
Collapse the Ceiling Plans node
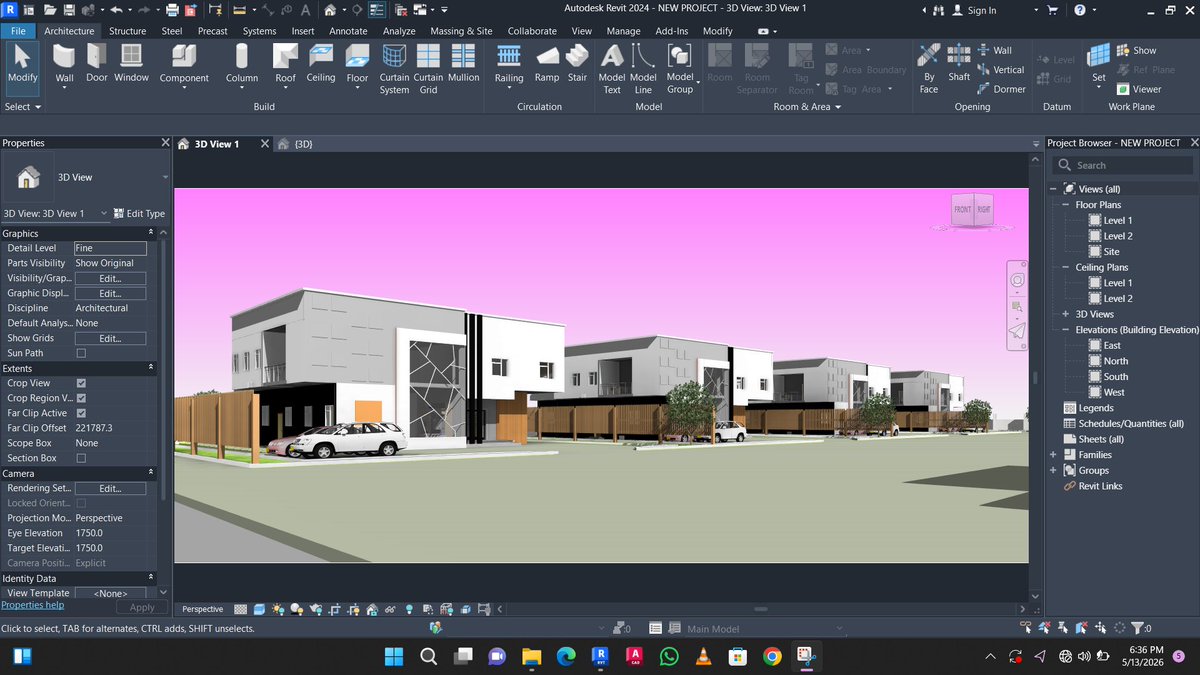[x=1066, y=267]
